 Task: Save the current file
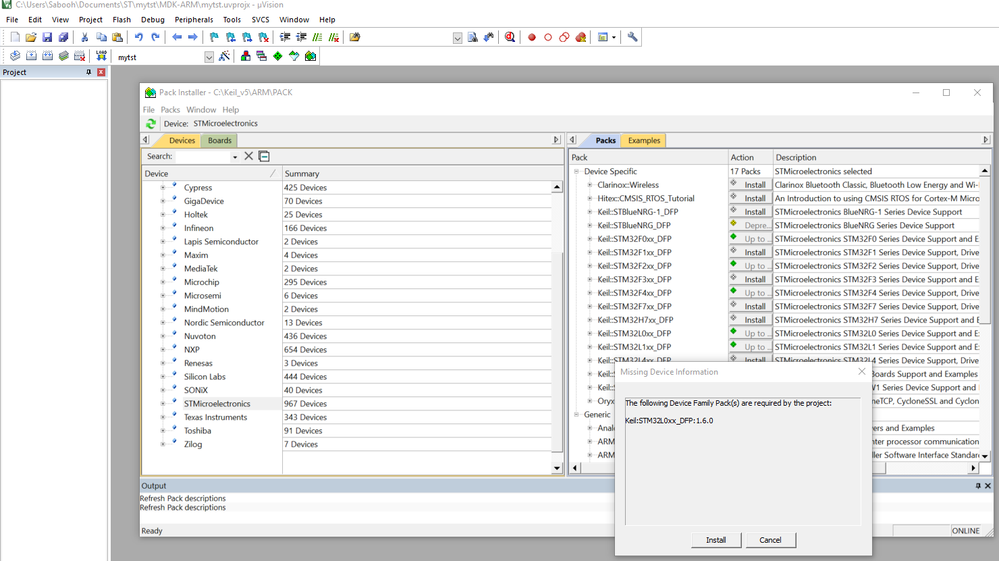tap(47, 38)
